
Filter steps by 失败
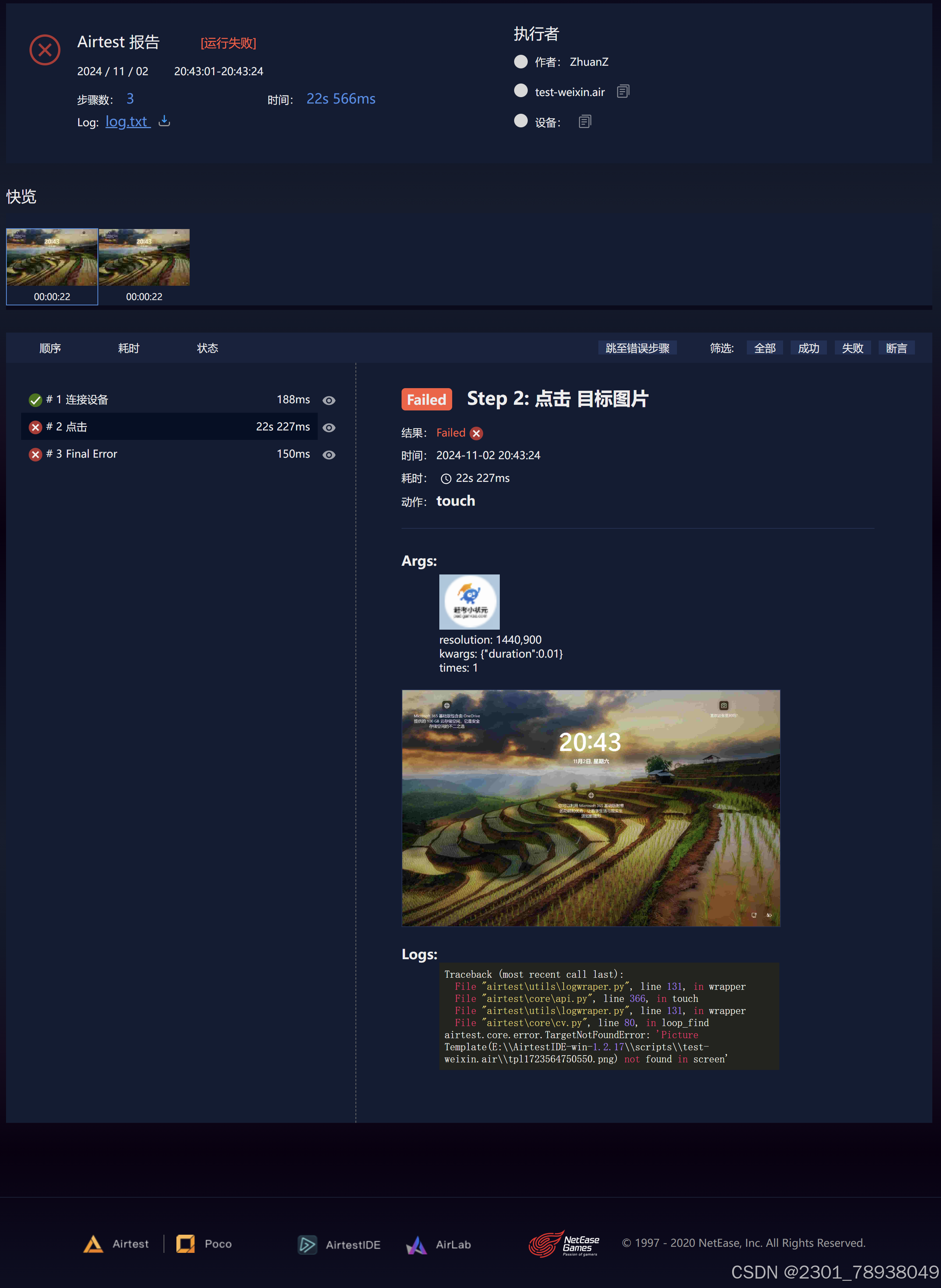coord(852,348)
